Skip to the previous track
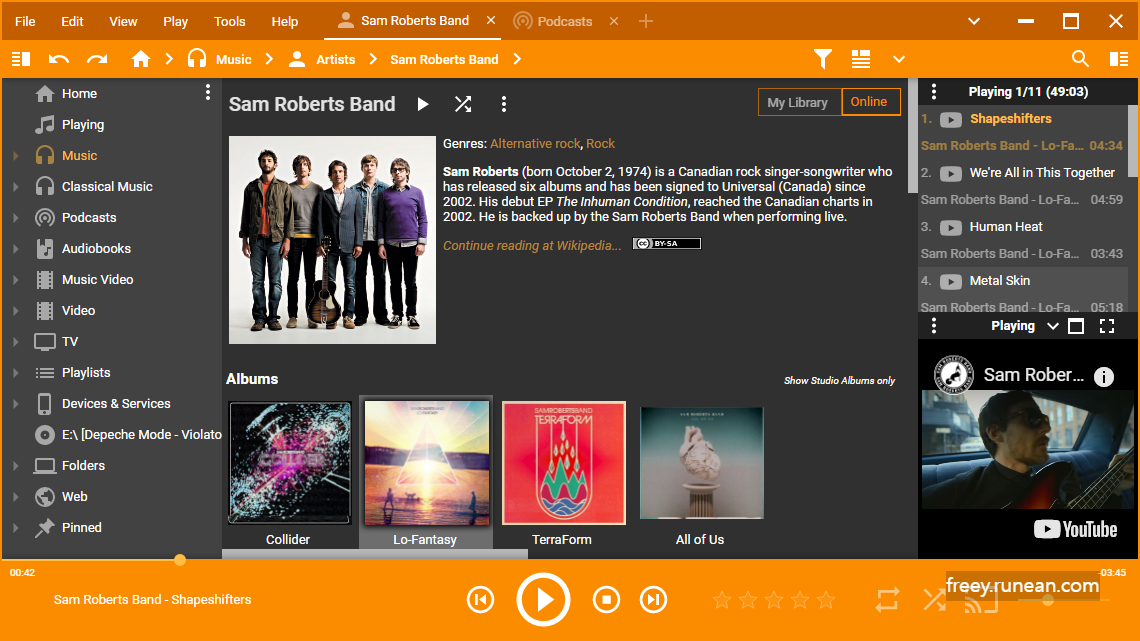The height and width of the screenshot is (641, 1140). pyautogui.click(x=481, y=600)
